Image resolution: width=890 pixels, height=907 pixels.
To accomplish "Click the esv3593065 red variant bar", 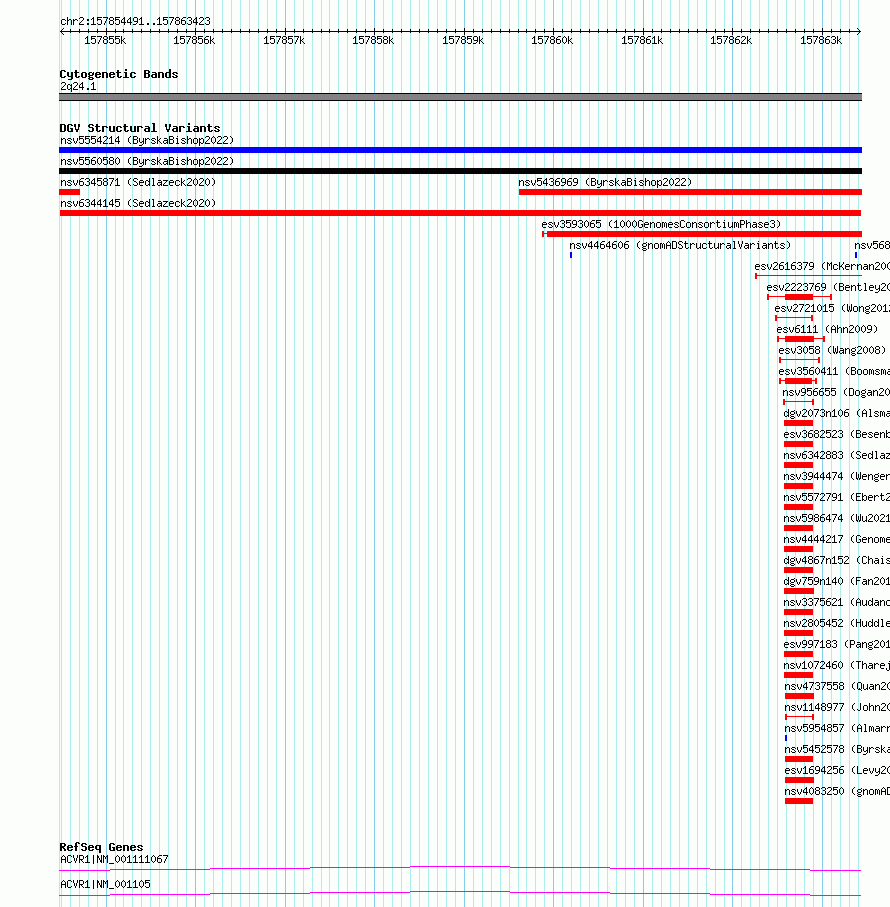I will [702, 234].
